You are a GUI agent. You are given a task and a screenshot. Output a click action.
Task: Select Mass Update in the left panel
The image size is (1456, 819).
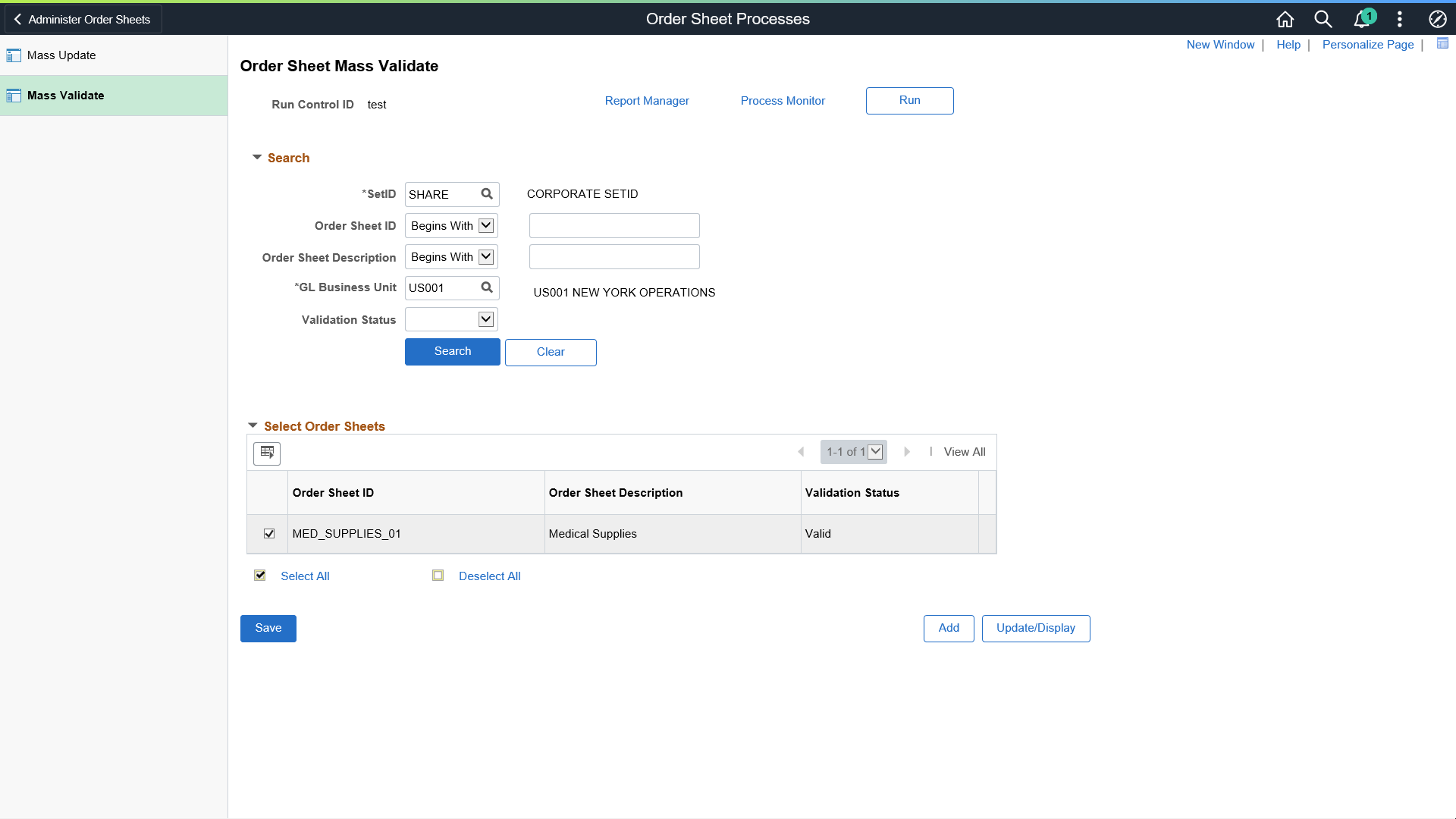(x=61, y=55)
